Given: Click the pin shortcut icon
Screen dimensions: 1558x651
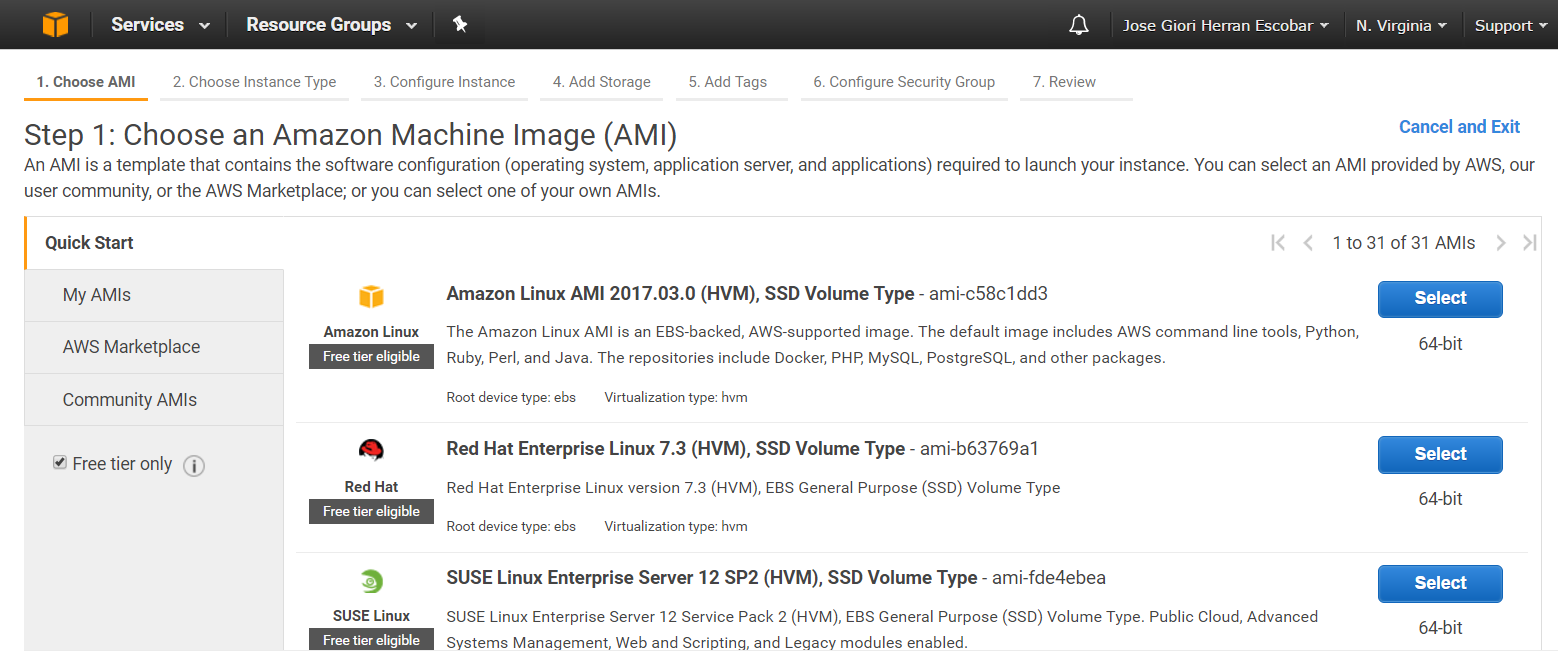Looking at the screenshot, I should point(460,25).
